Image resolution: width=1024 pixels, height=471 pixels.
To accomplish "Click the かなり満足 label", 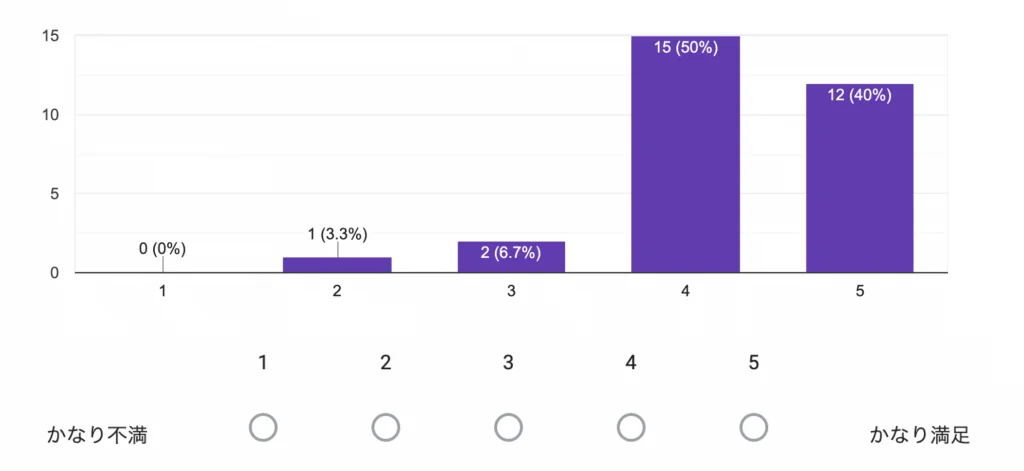I will (919, 435).
